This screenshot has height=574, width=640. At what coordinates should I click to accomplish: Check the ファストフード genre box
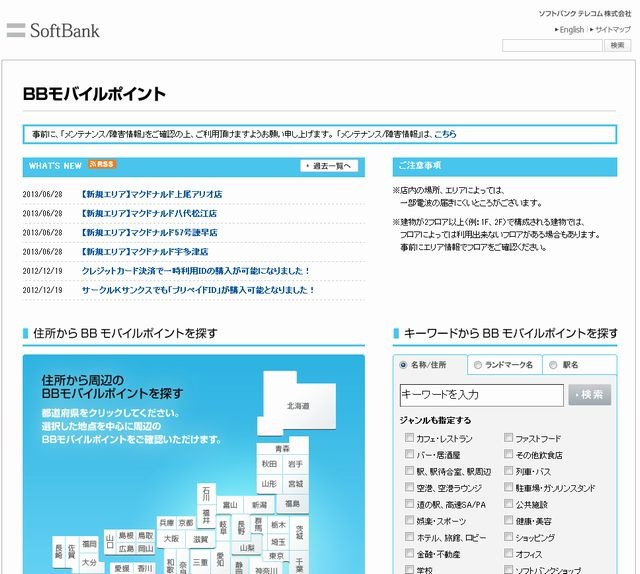508,438
